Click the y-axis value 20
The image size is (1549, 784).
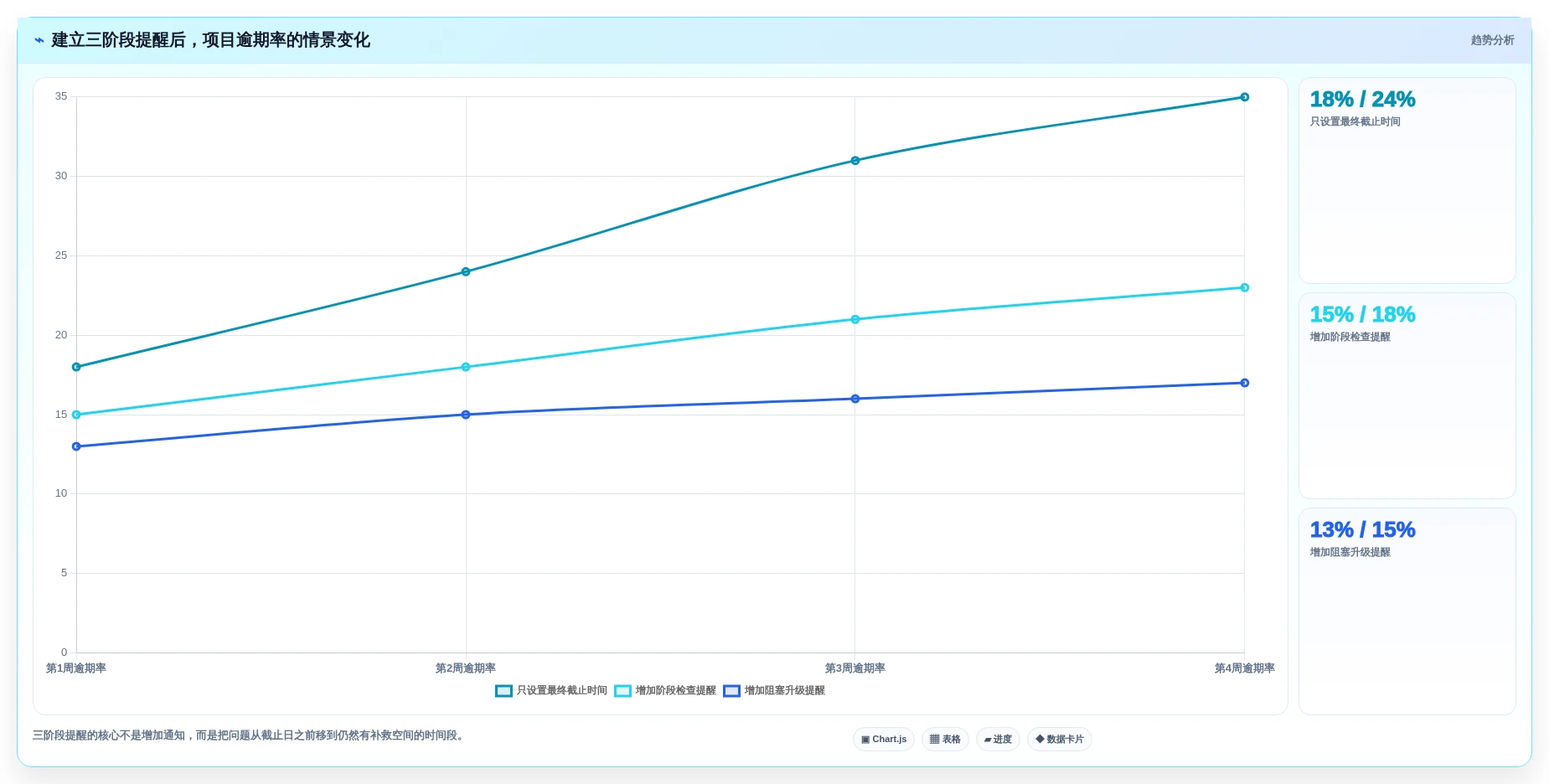click(61, 335)
